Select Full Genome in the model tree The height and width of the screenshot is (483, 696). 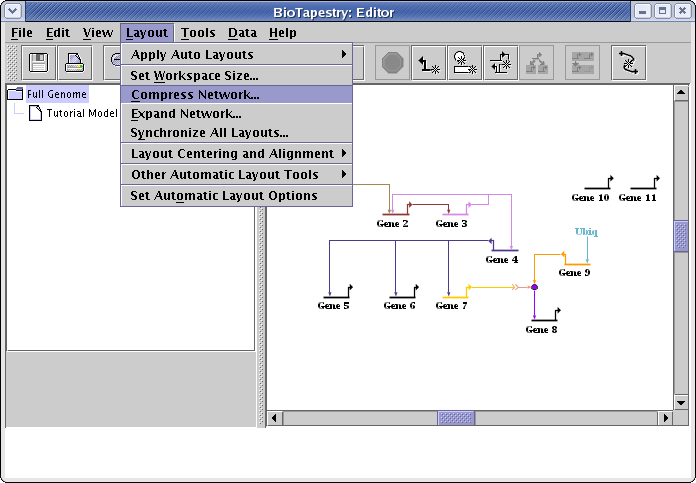point(57,94)
